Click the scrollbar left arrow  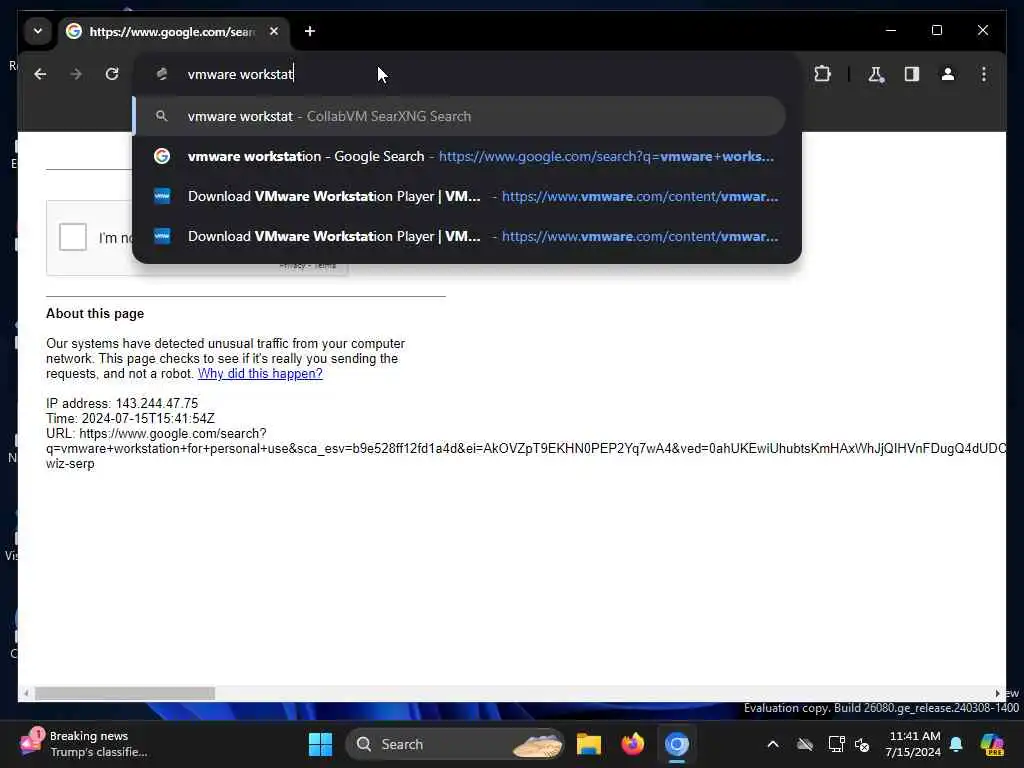(x=26, y=694)
